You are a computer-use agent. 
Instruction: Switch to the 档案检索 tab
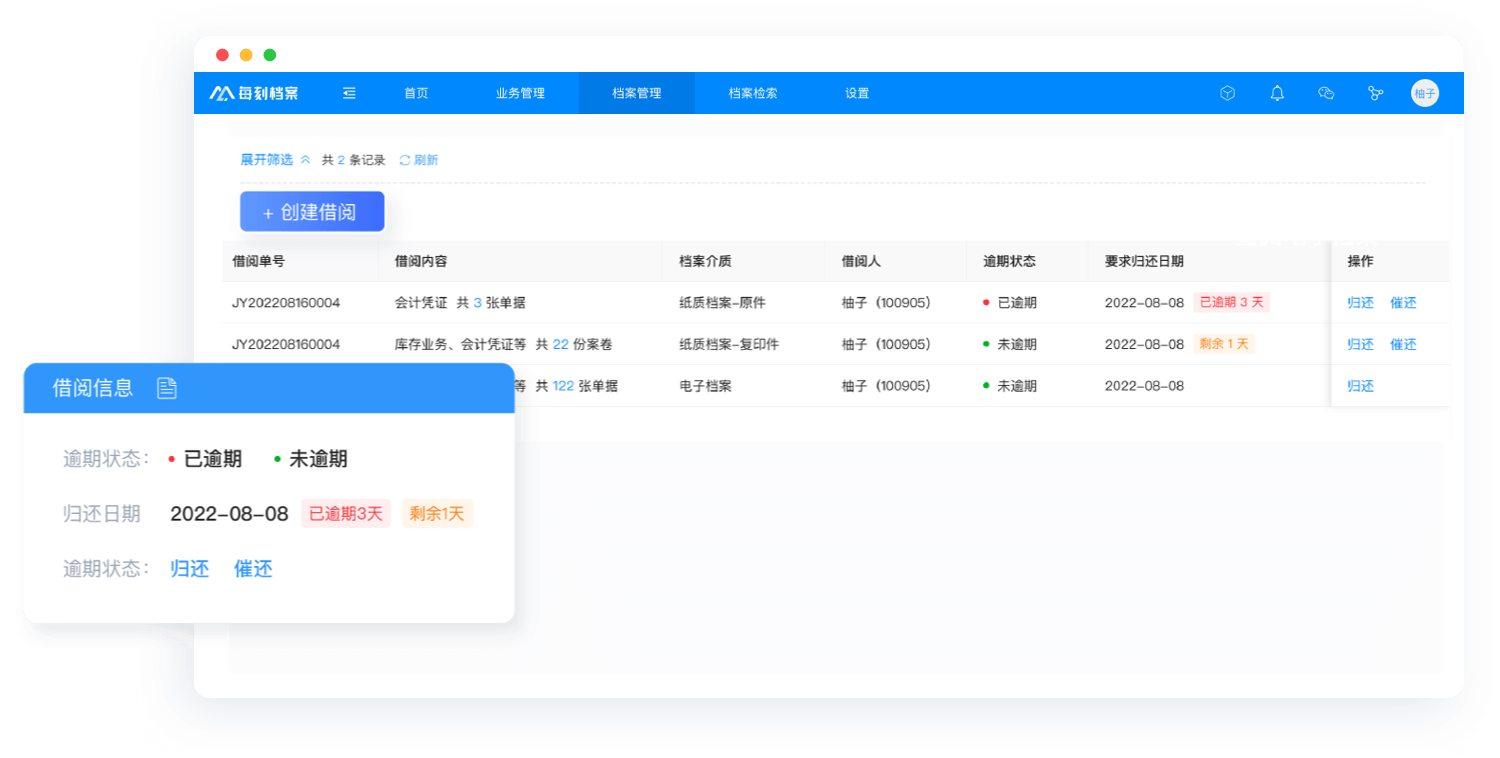[x=752, y=93]
